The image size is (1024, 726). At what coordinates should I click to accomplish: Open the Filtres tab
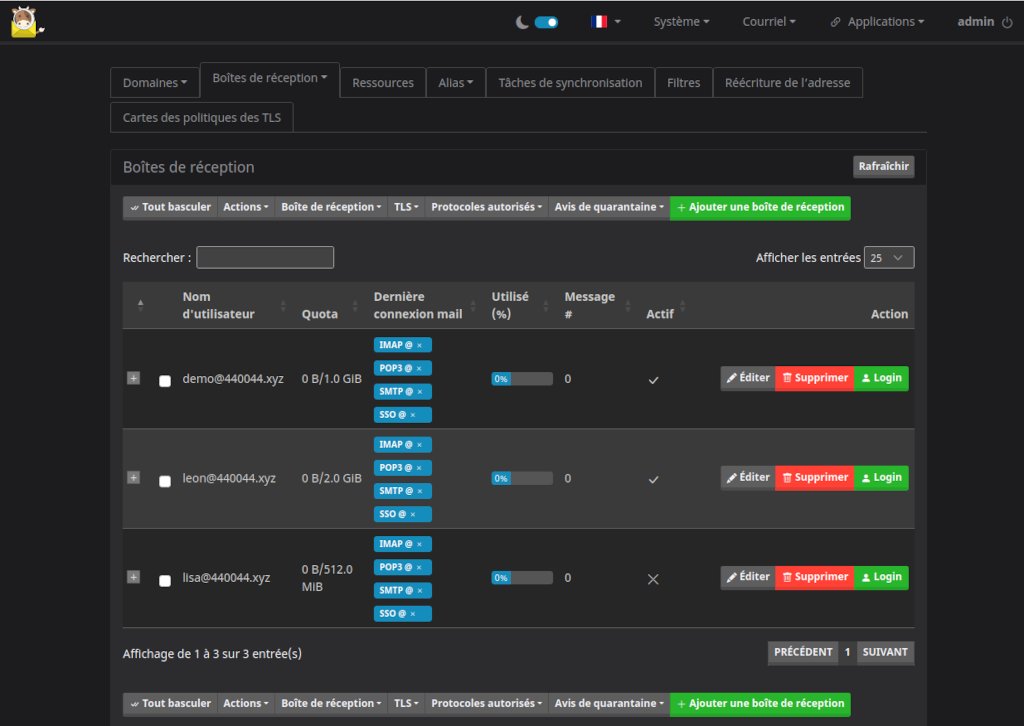click(683, 83)
